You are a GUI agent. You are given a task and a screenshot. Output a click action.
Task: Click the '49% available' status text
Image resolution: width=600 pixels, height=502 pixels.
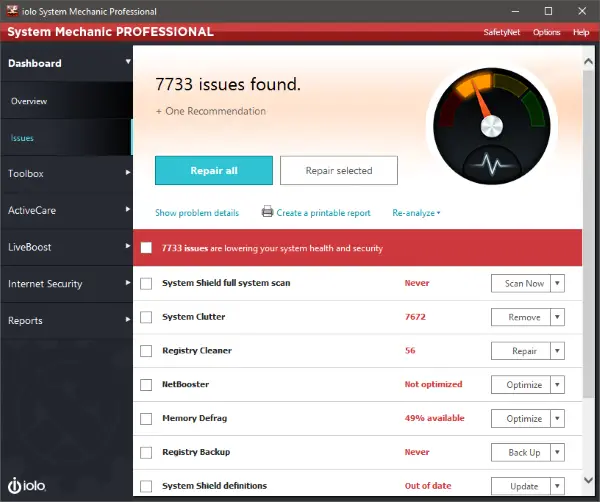435,418
